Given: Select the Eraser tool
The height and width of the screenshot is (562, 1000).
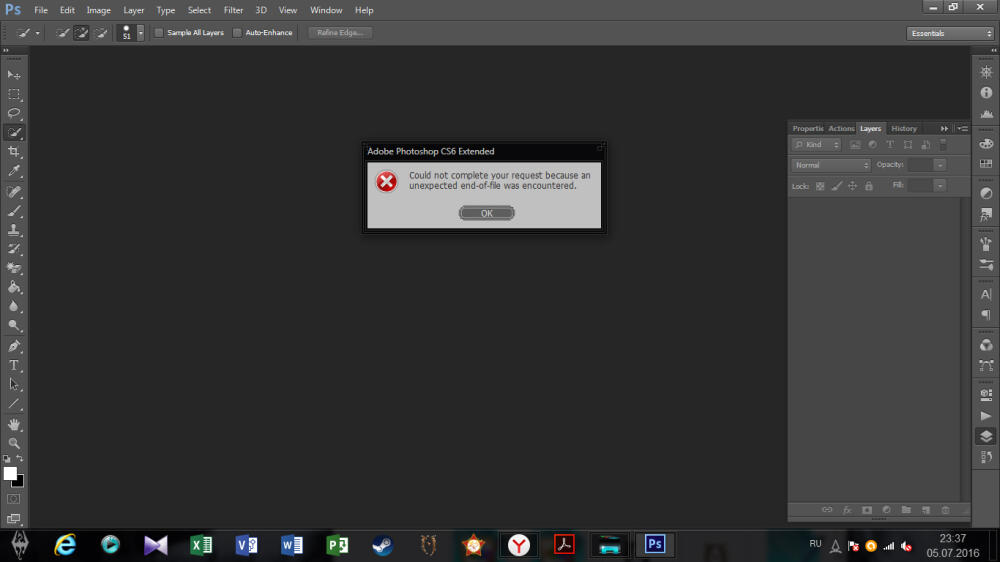Looking at the screenshot, I should (13, 269).
